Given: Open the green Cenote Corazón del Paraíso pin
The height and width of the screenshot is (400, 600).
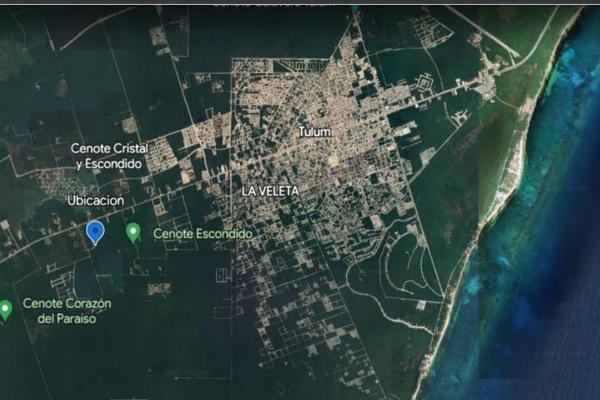Looking at the screenshot, I should (5, 309).
